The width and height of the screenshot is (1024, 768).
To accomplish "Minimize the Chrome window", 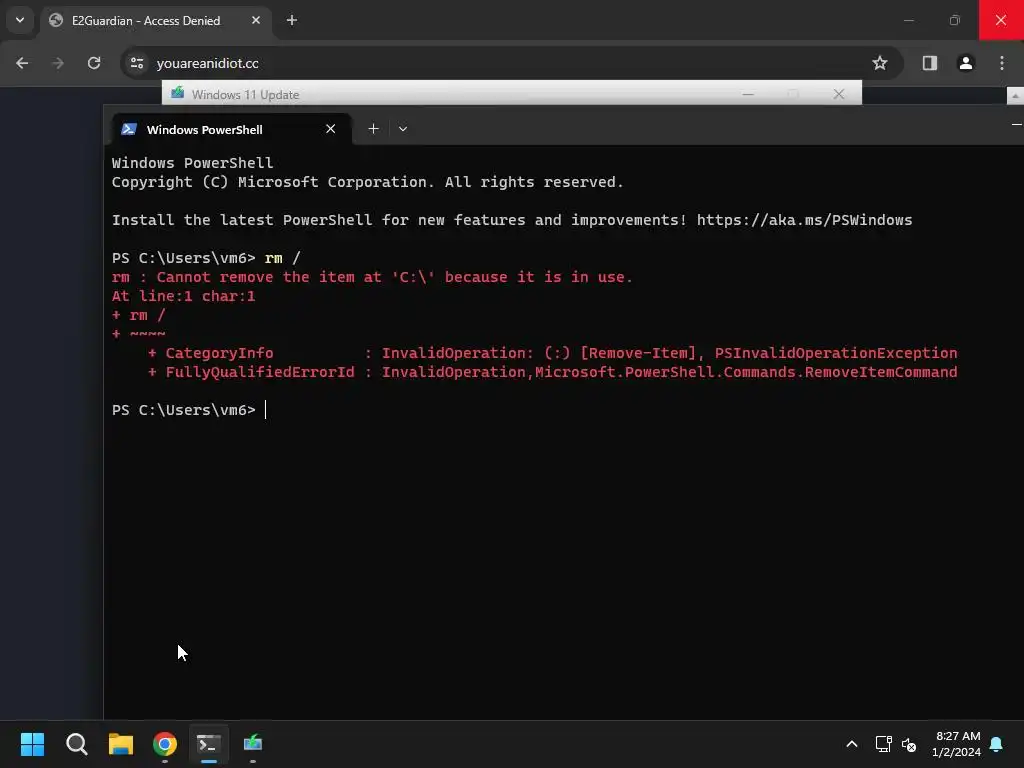I will (x=909, y=20).
